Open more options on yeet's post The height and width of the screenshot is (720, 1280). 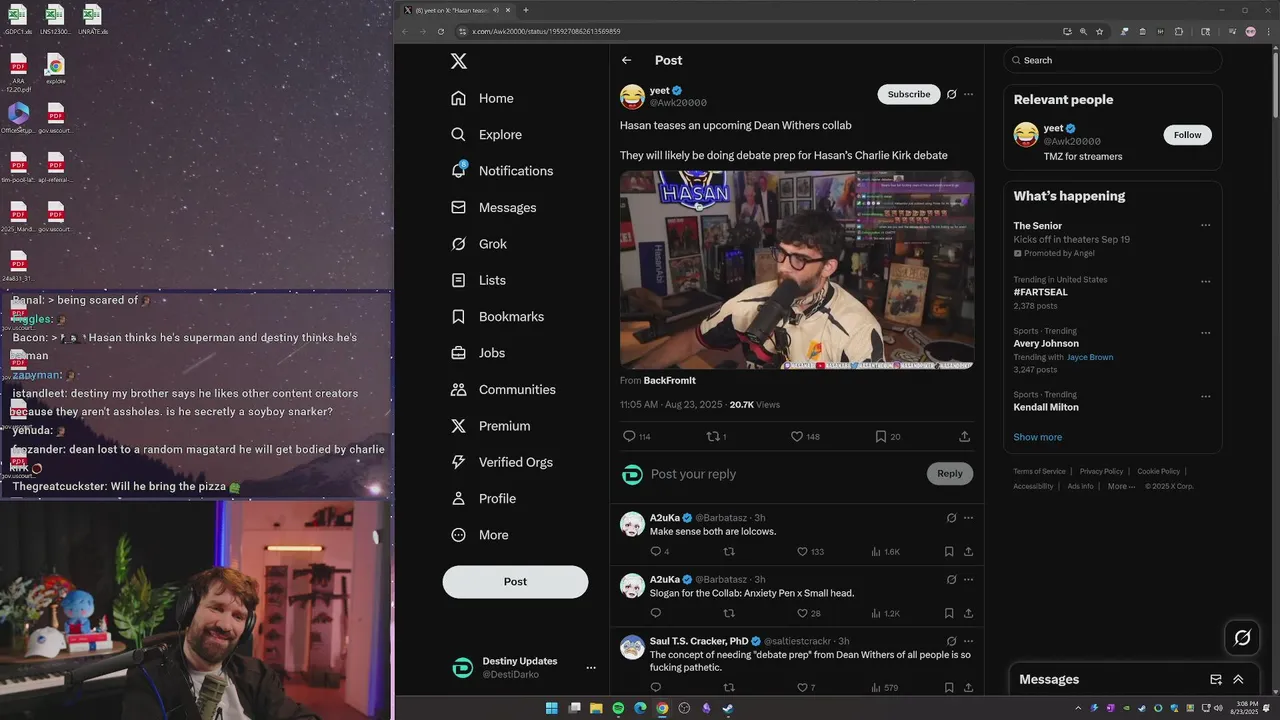[968, 94]
